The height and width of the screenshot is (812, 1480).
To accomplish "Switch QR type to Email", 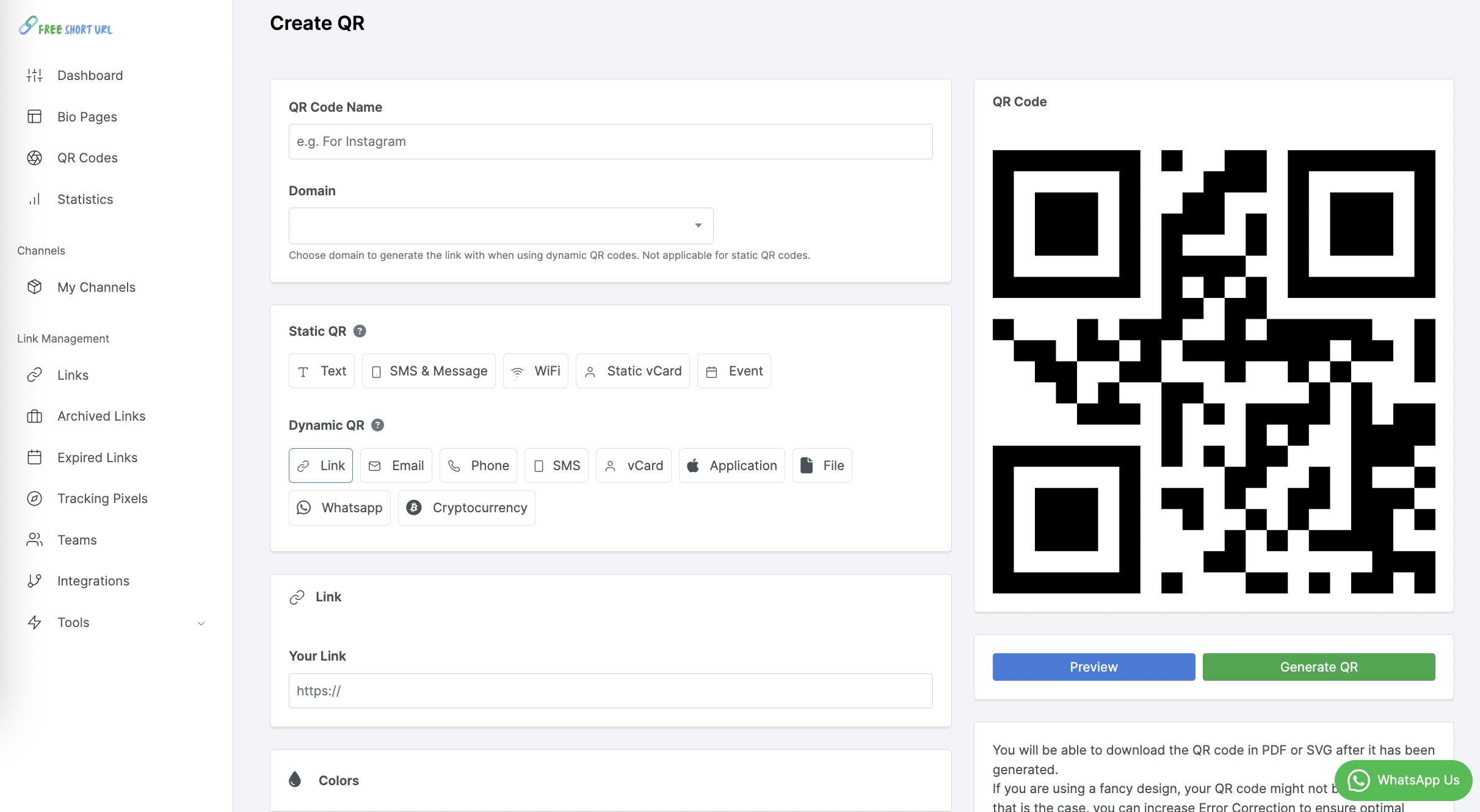I will (x=396, y=465).
